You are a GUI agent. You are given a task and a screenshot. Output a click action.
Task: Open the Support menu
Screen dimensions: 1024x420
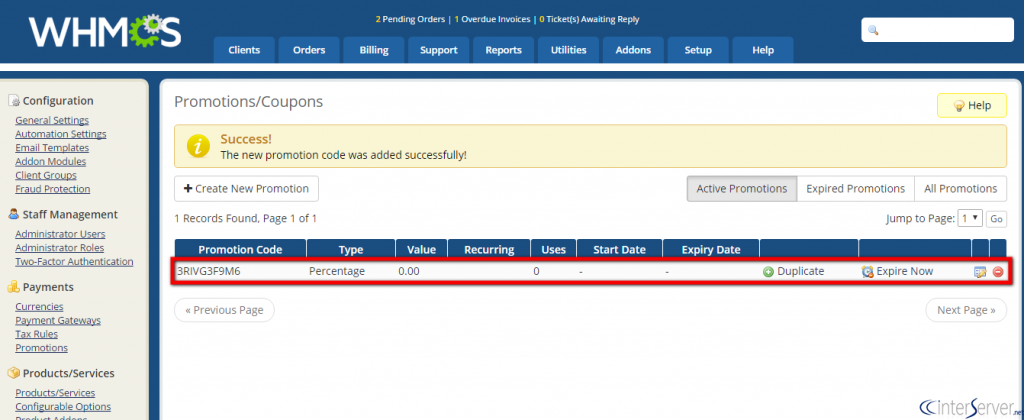(439, 50)
